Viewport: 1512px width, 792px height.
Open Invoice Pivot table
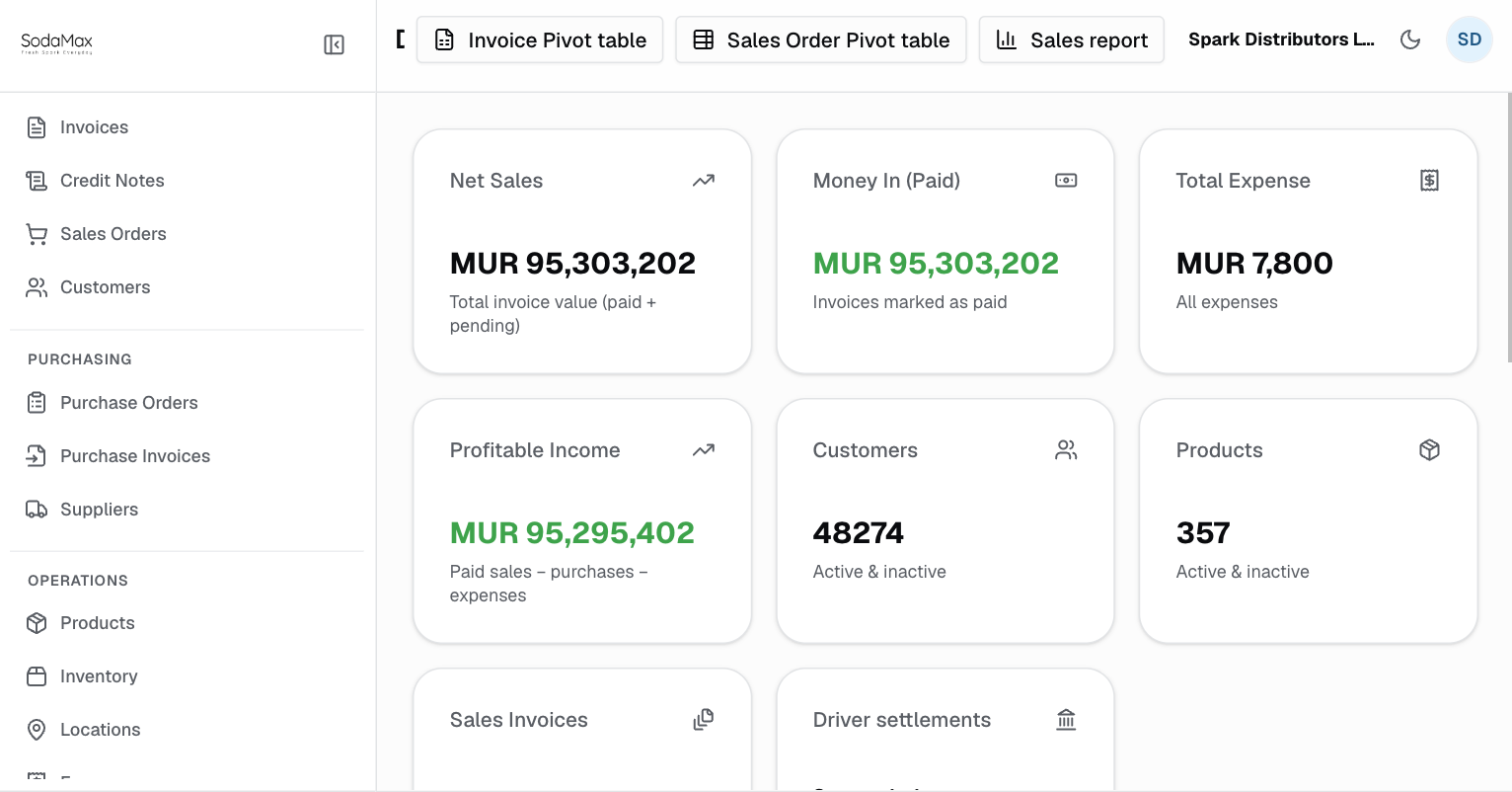(540, 40)
